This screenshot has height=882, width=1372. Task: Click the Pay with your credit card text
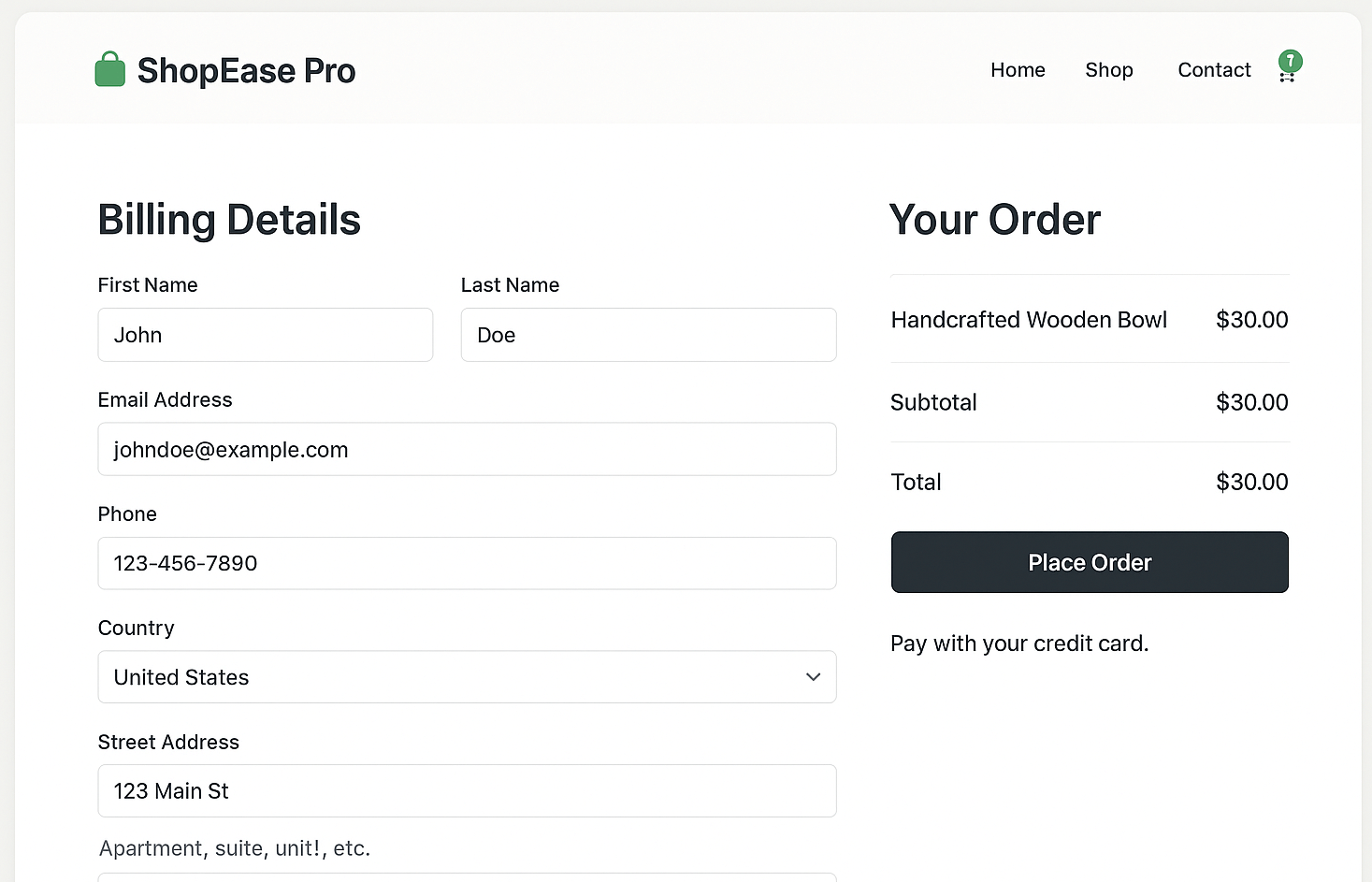click(1019, 643)
